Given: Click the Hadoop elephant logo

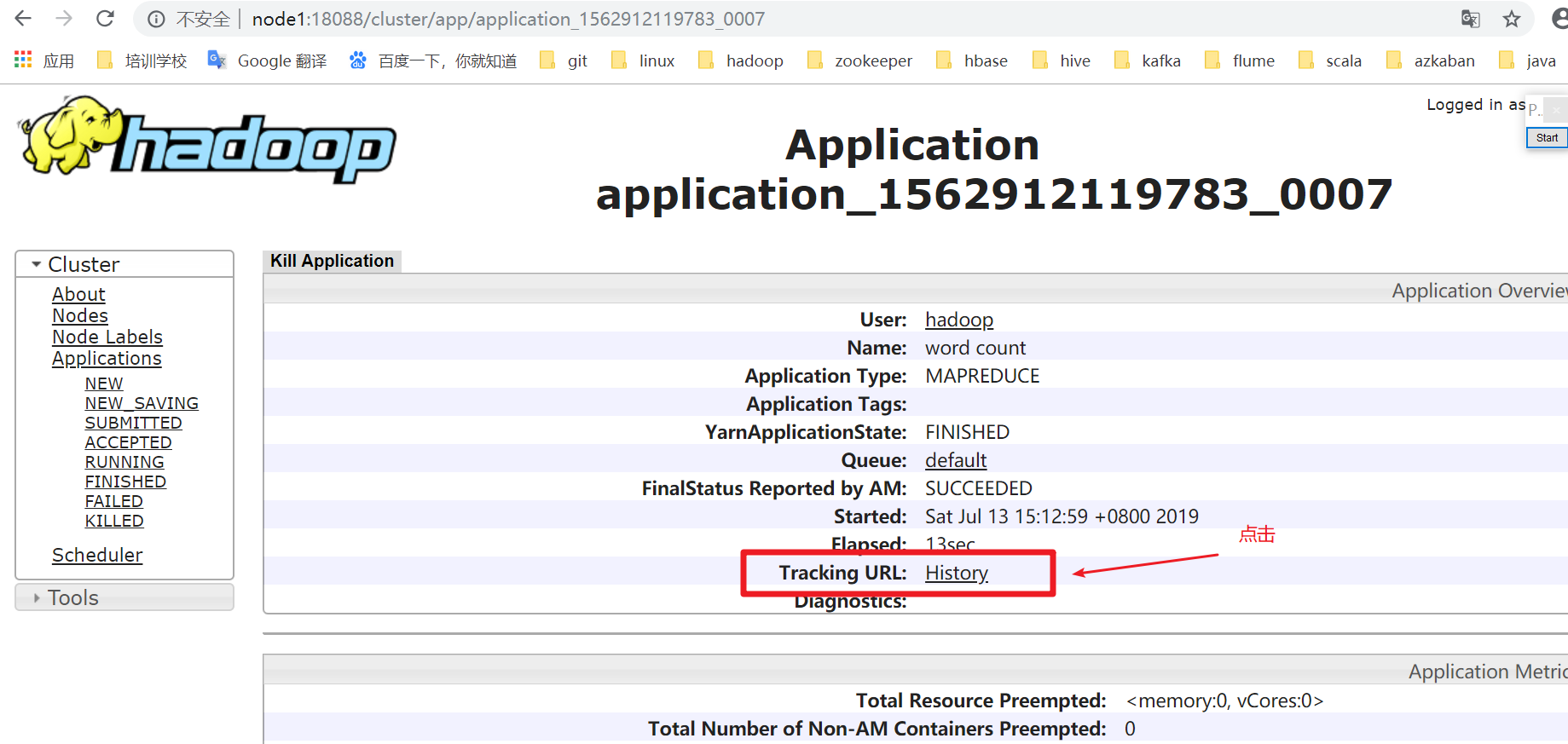Looking at the screenshot, I should coord(207,138).
